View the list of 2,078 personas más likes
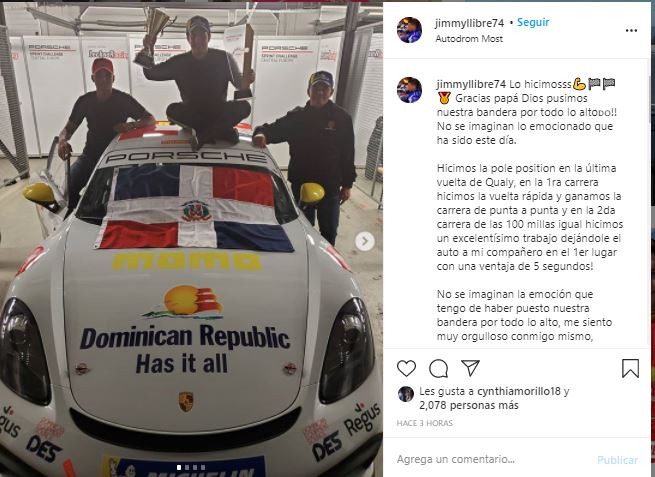The image size is (655, 477). [x=469, y=405]
